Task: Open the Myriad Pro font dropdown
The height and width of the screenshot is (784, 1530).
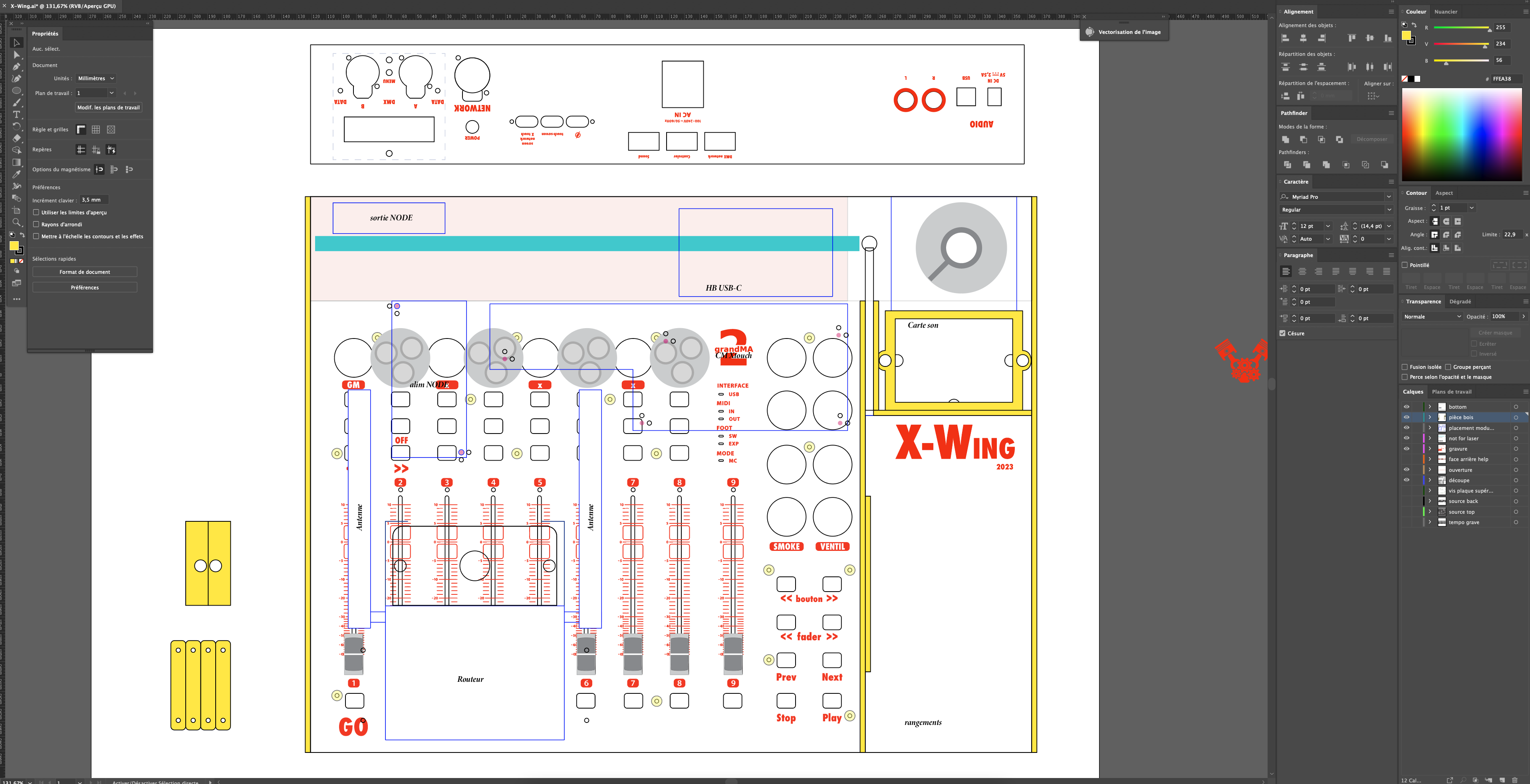Action: (x=1389, y=197)
